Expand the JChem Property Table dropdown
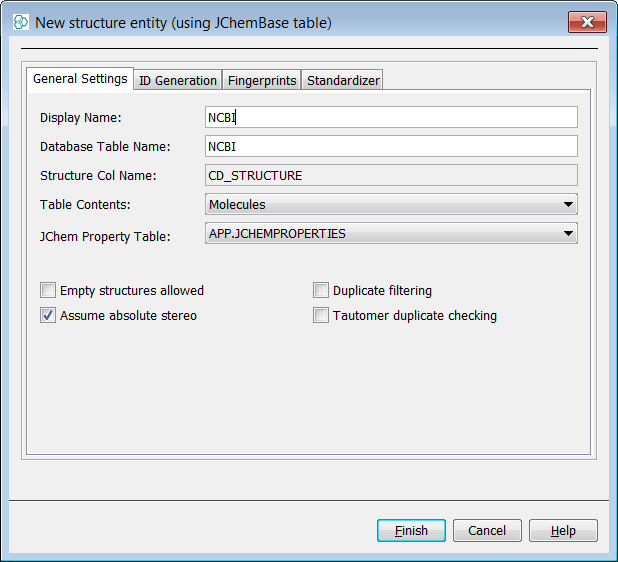 pyautogui.click(x=390, y=234)
